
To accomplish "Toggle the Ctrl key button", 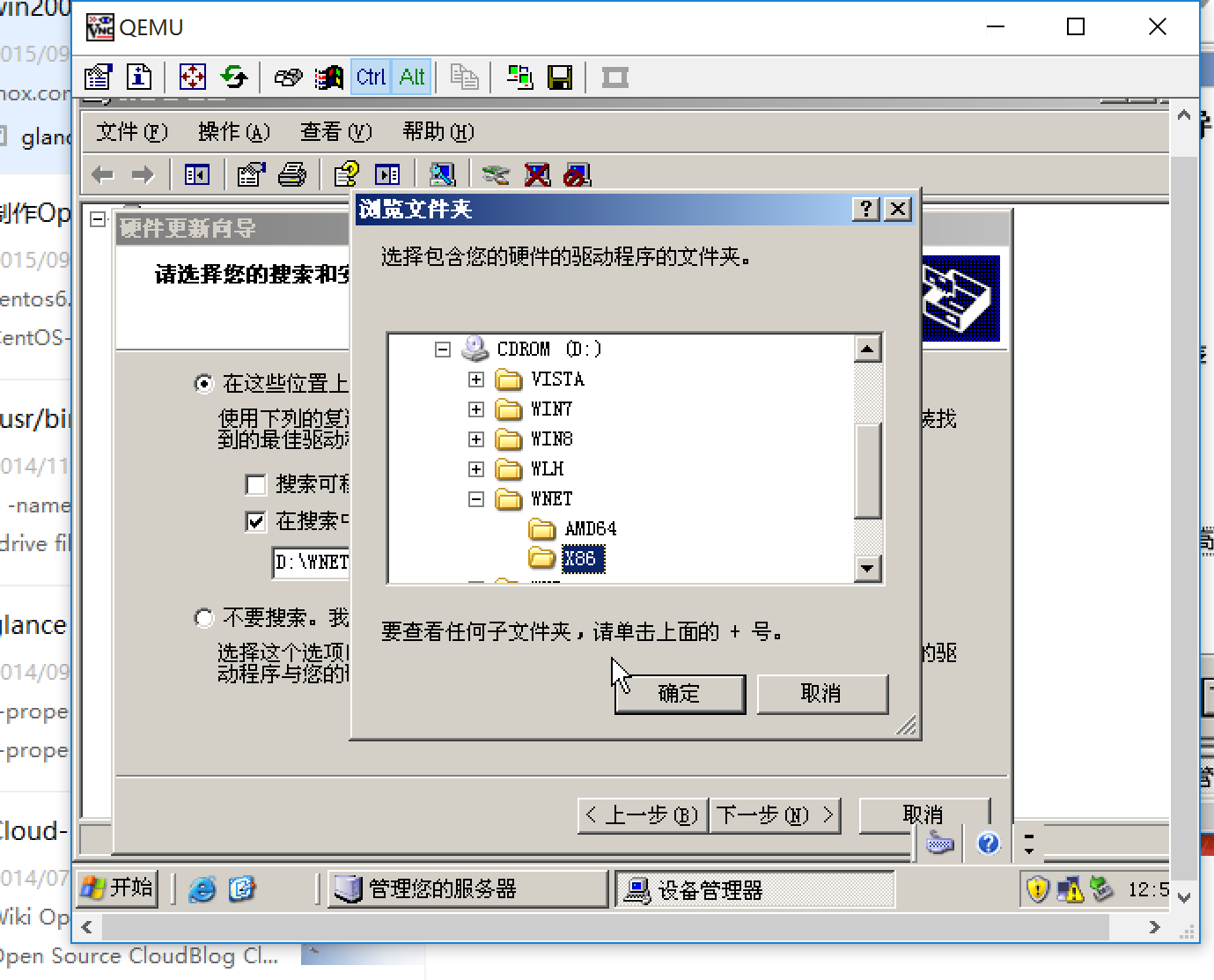I will coord(371,77).
